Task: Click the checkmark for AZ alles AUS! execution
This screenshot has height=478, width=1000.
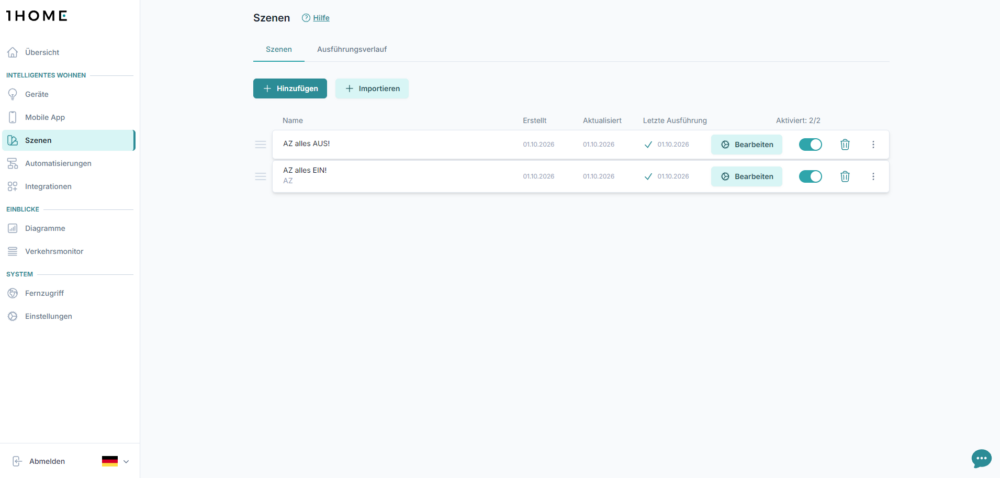Action: [649, 145]
